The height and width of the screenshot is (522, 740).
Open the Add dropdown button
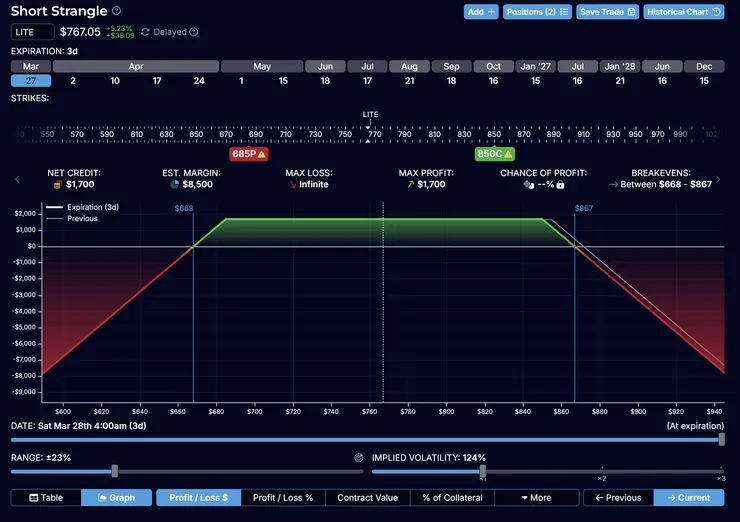click(481, 12)
